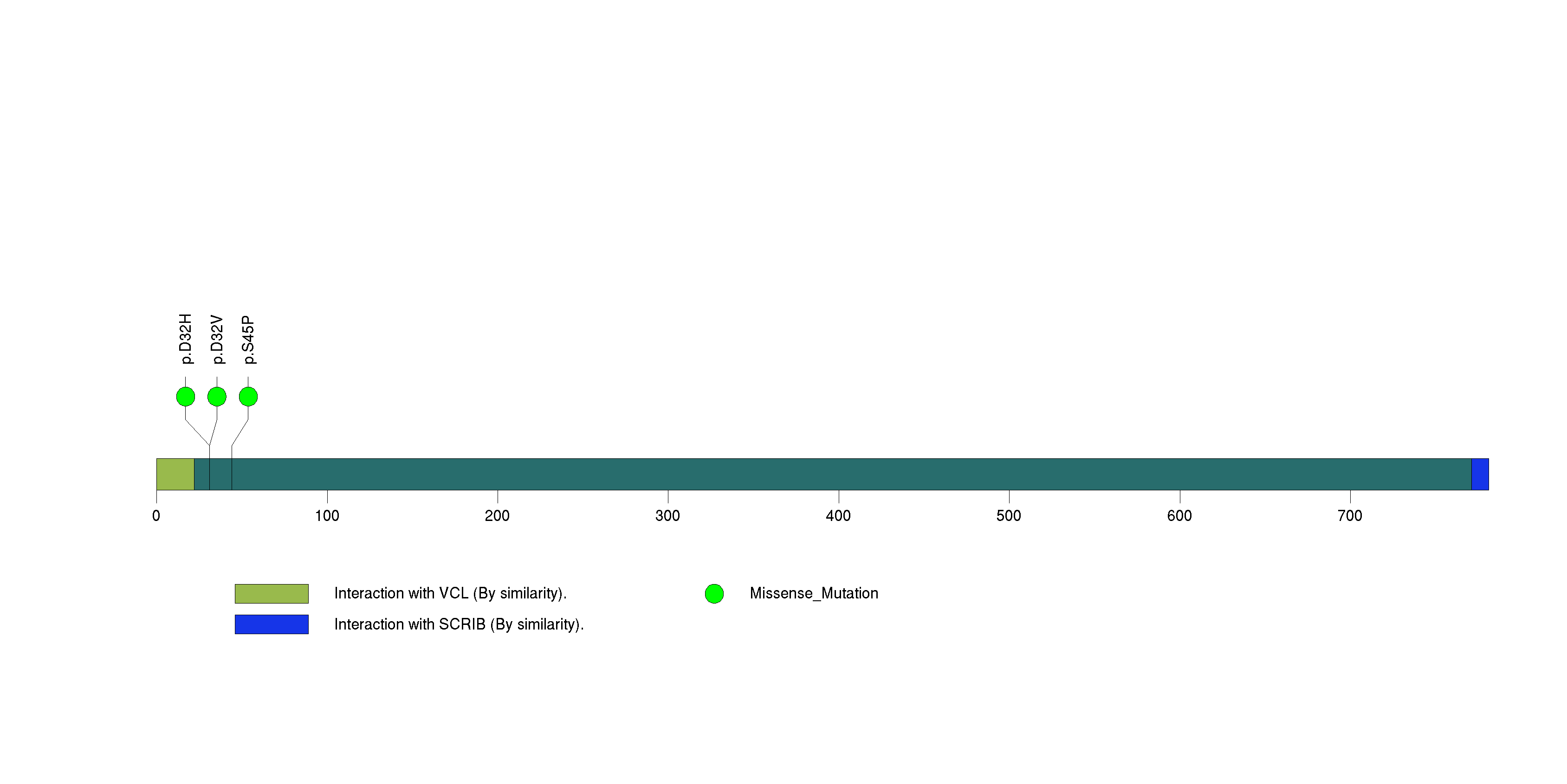Click axis tick label 0
1567x784 pixels.
[156, 516]
